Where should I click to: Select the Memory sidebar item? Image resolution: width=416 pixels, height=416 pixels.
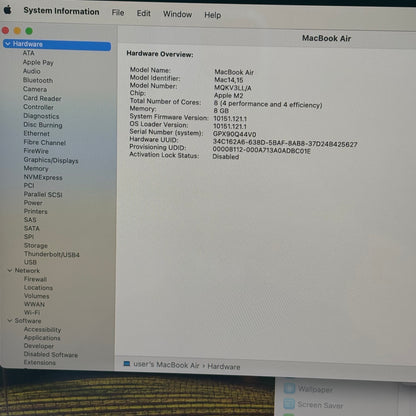pyautogui.click(x=36, y=168)
